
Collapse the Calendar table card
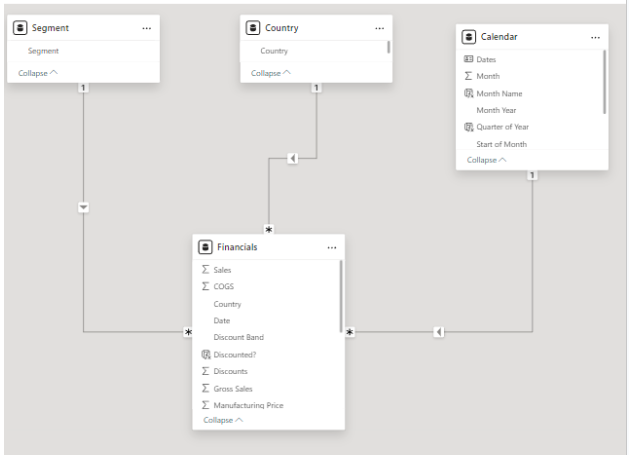(x=487, y=160)
